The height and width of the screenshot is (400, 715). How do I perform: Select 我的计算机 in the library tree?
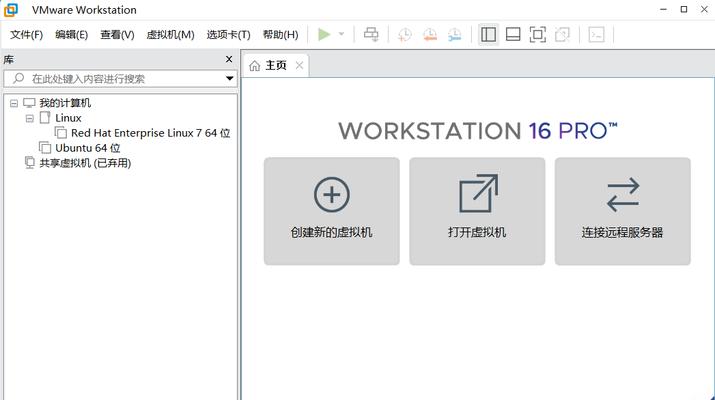tap(65, 103)
